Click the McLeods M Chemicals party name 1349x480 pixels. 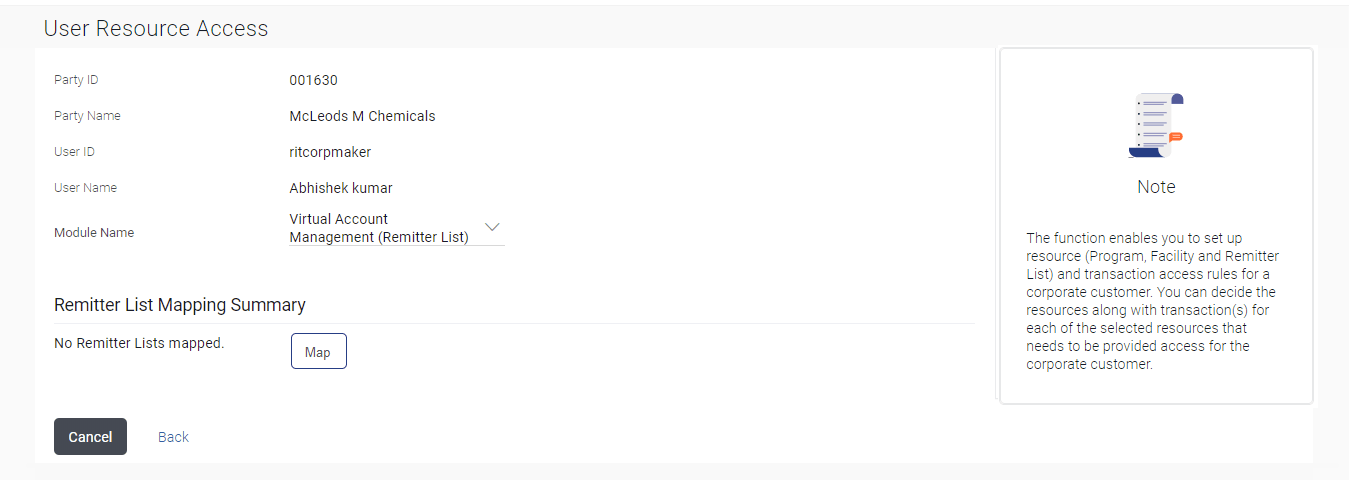tap(362, 116)
